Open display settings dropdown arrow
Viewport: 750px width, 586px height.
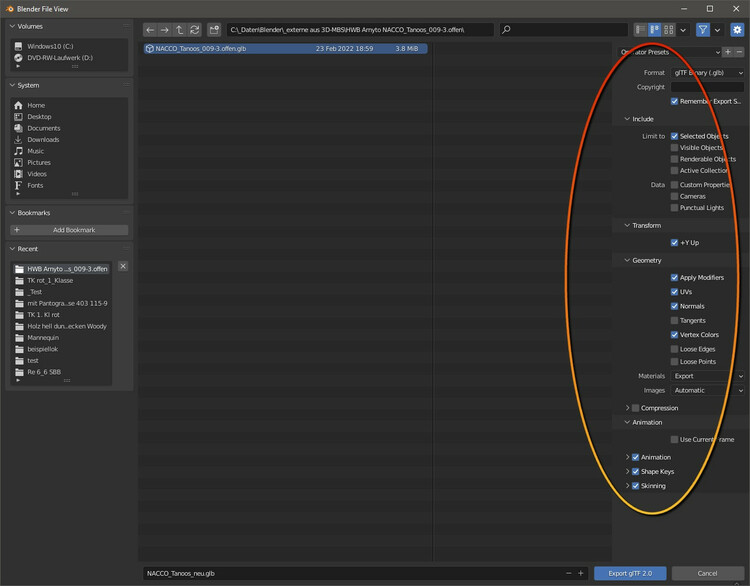pyautogui.click(x=683, y=30)
